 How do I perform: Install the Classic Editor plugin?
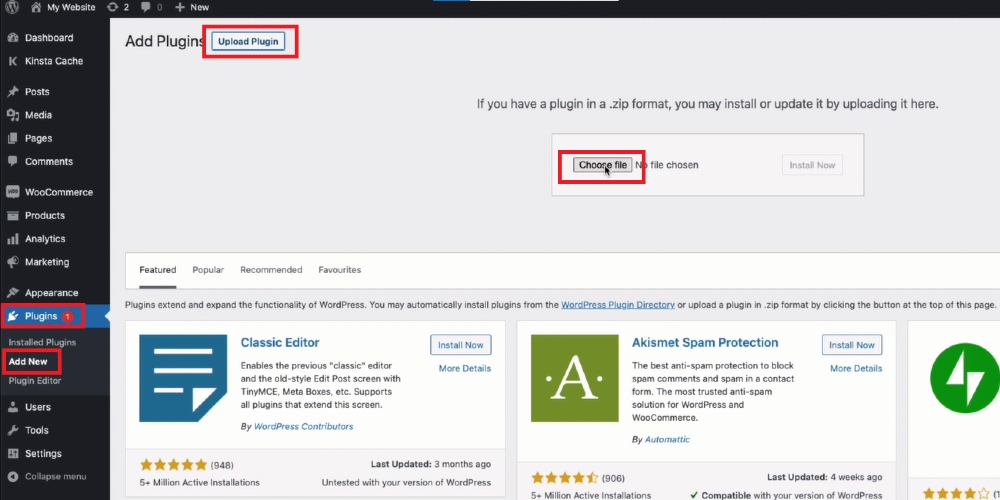460,345
